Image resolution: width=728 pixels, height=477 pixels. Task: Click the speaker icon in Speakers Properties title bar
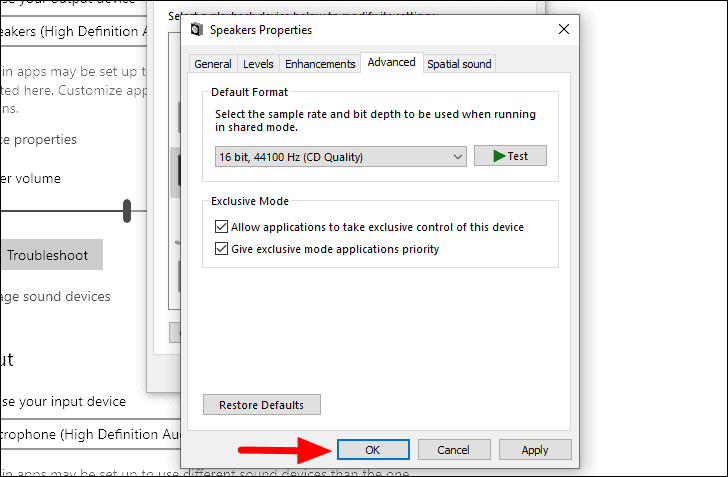click(197, 31)
